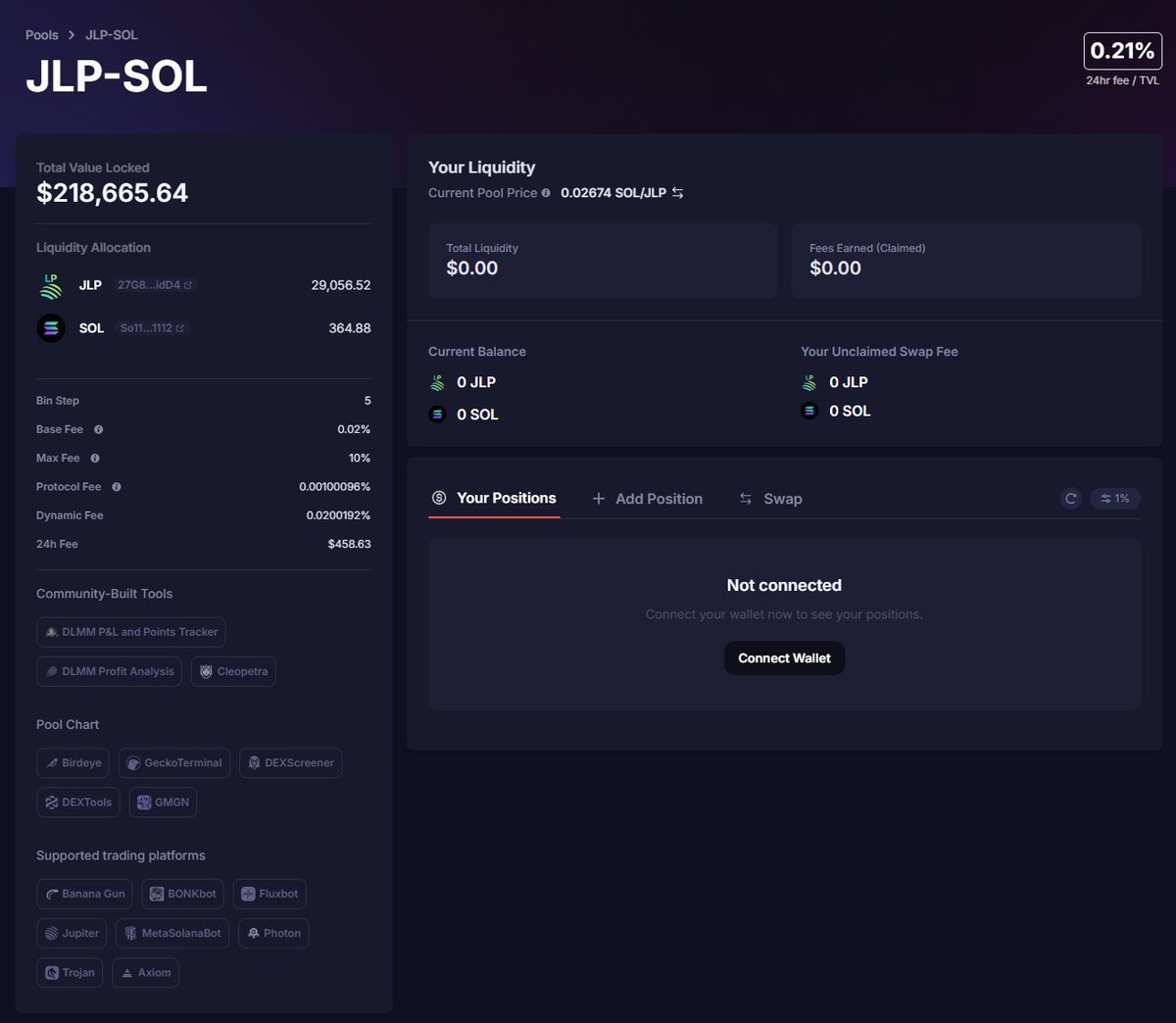Open Banana Gun trading platform

click(84, 894)
